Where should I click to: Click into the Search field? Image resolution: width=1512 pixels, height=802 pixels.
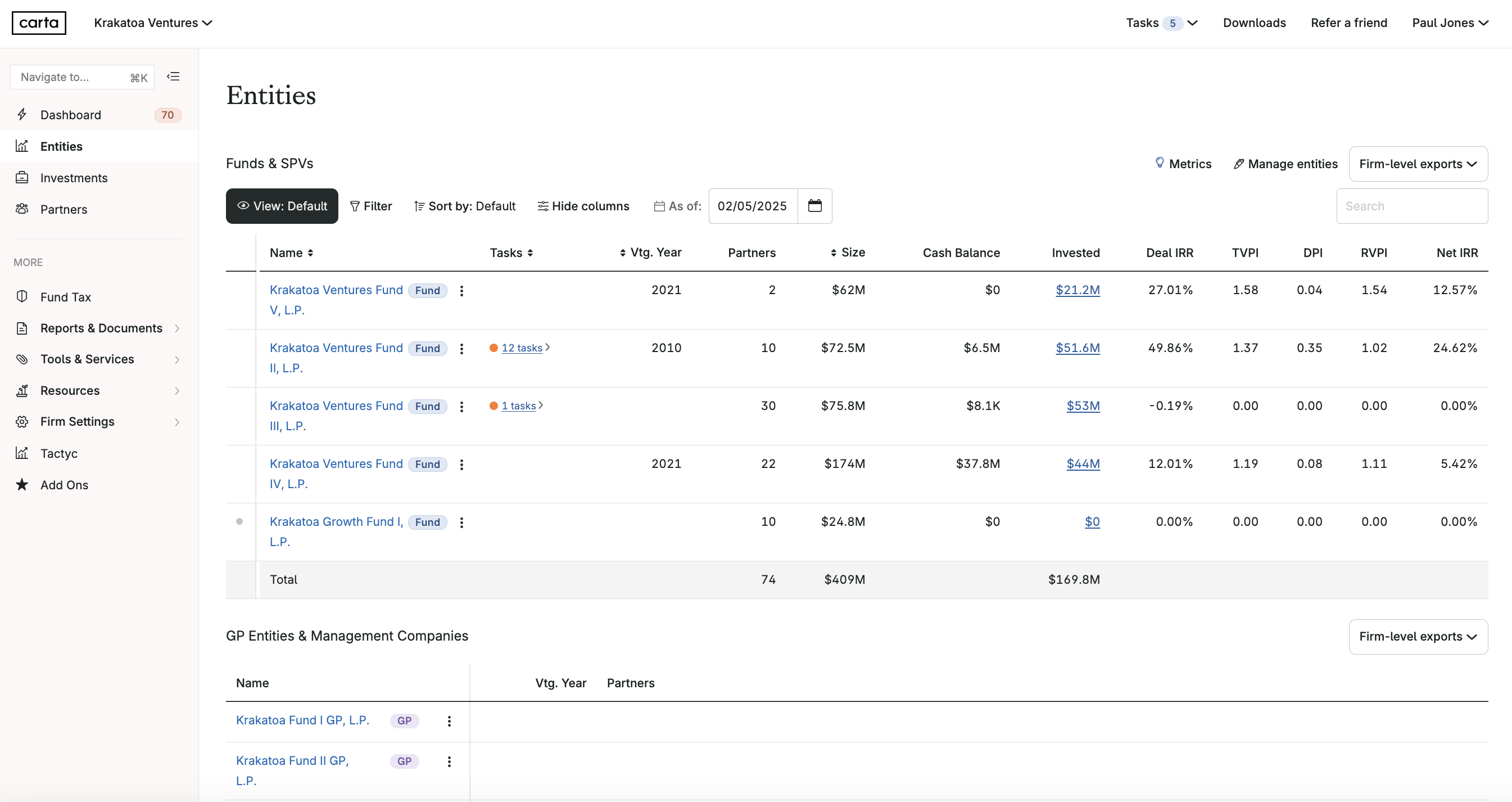coord(1412,205)
